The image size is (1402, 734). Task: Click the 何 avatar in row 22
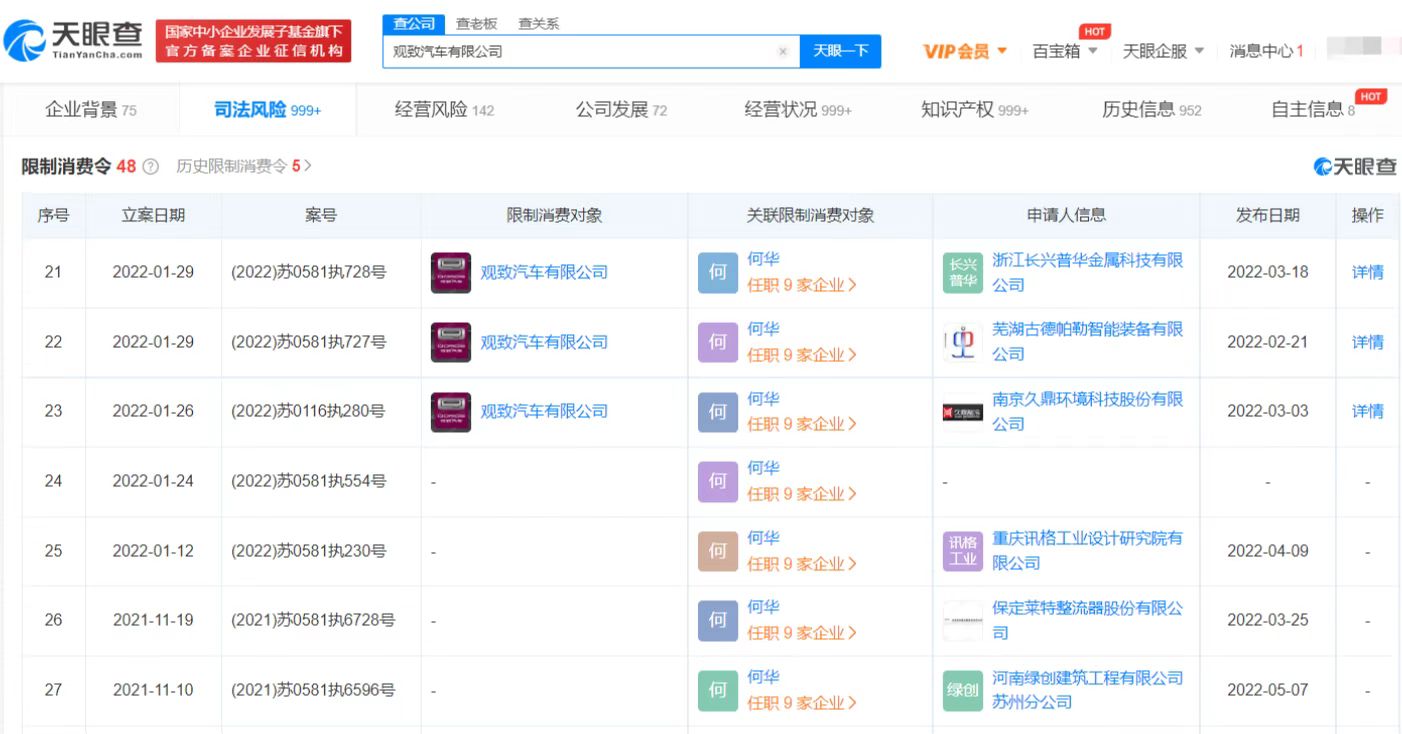718,342
